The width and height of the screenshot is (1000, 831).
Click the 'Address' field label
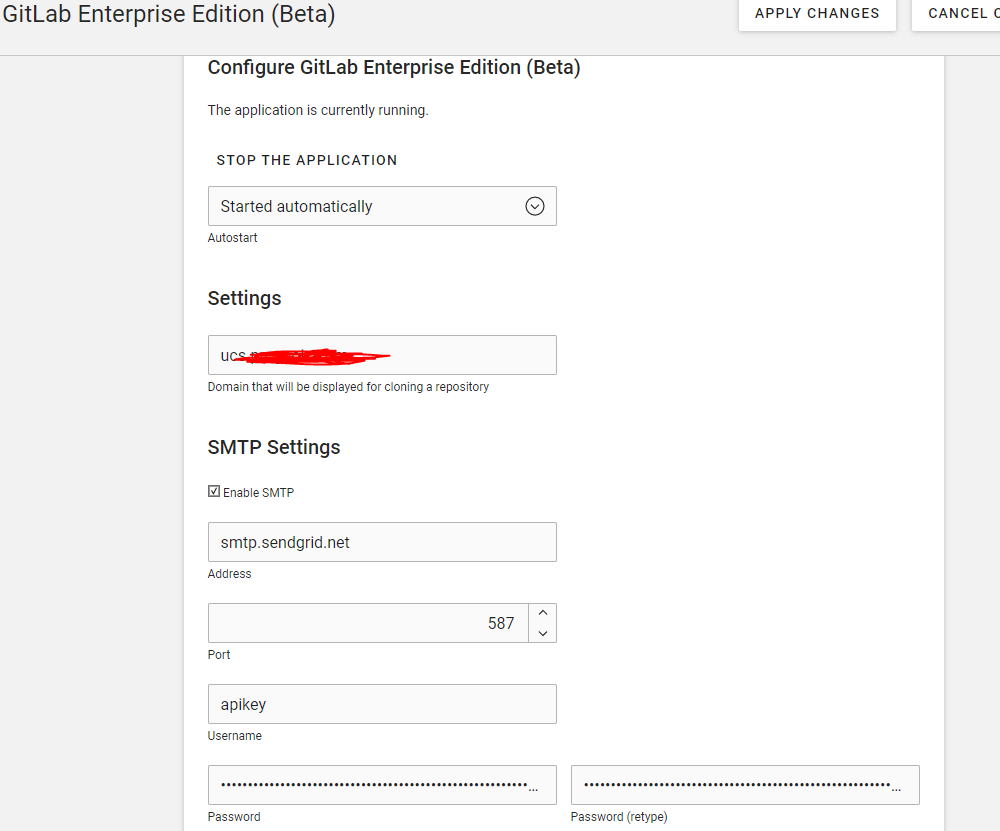tap(230, 574)
